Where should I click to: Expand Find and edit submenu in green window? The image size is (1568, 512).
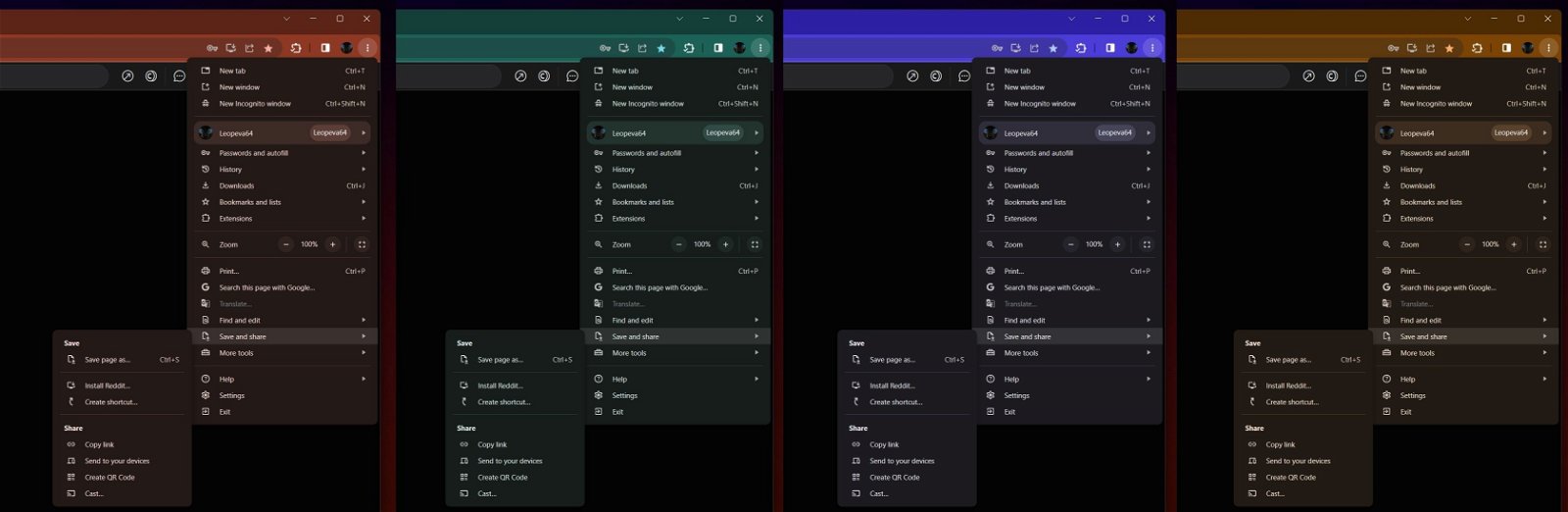(x=676, y=320)
